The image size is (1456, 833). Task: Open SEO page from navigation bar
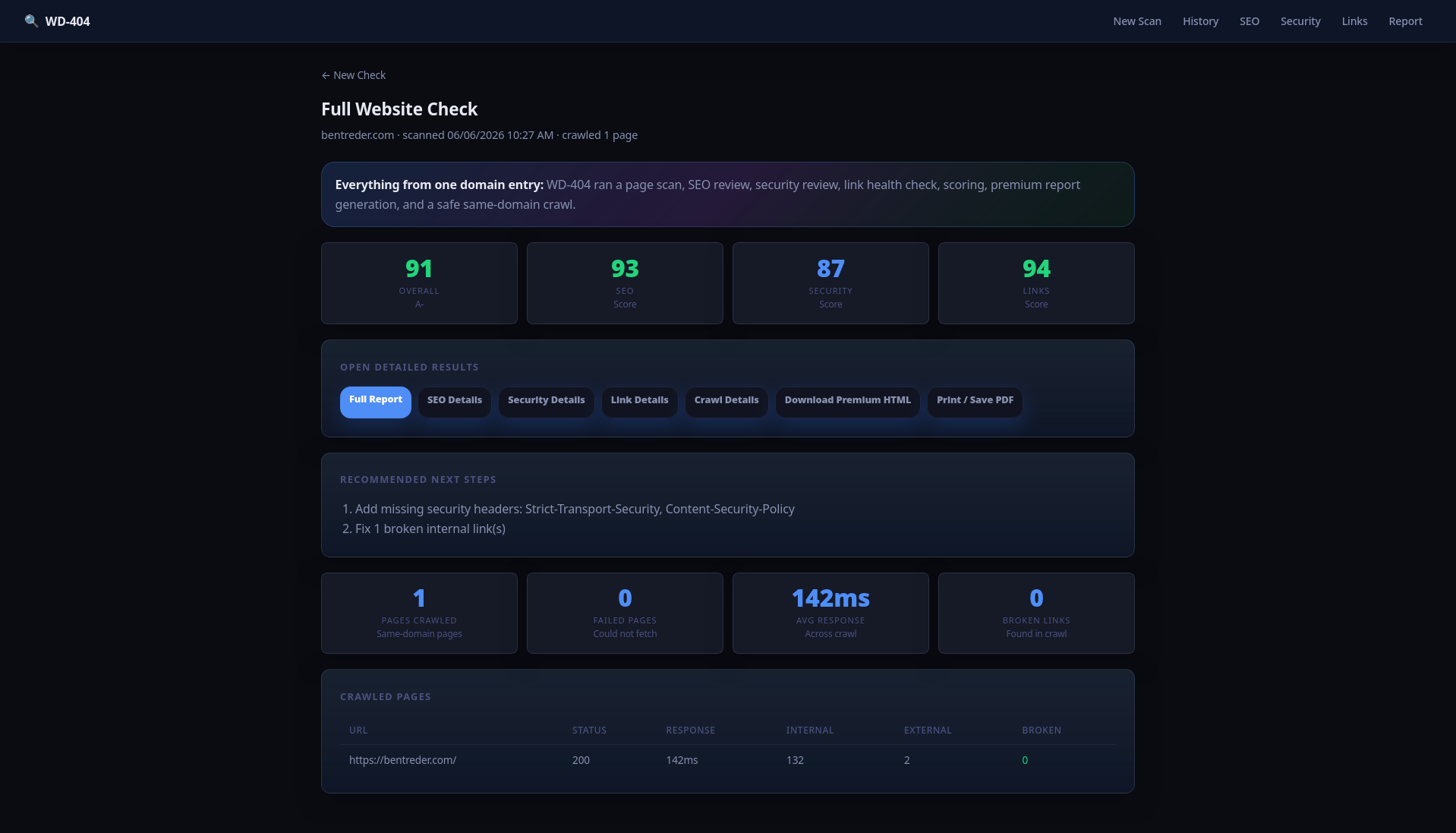pyautogui.click(x=1250, y=21)
